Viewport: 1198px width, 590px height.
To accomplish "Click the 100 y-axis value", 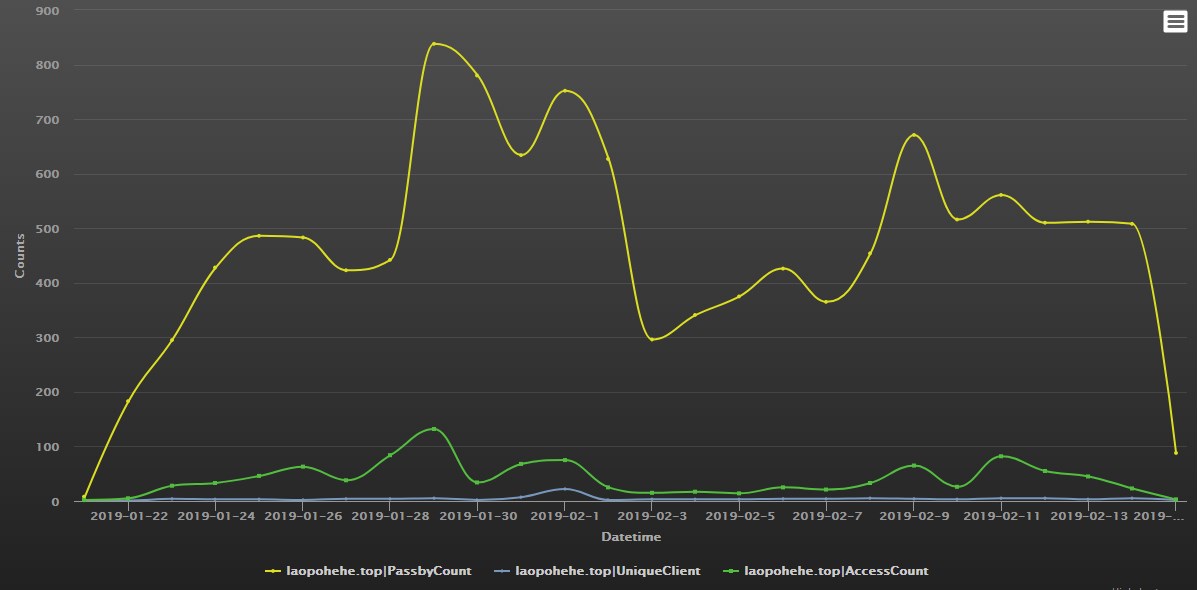I will click(48, 446).
